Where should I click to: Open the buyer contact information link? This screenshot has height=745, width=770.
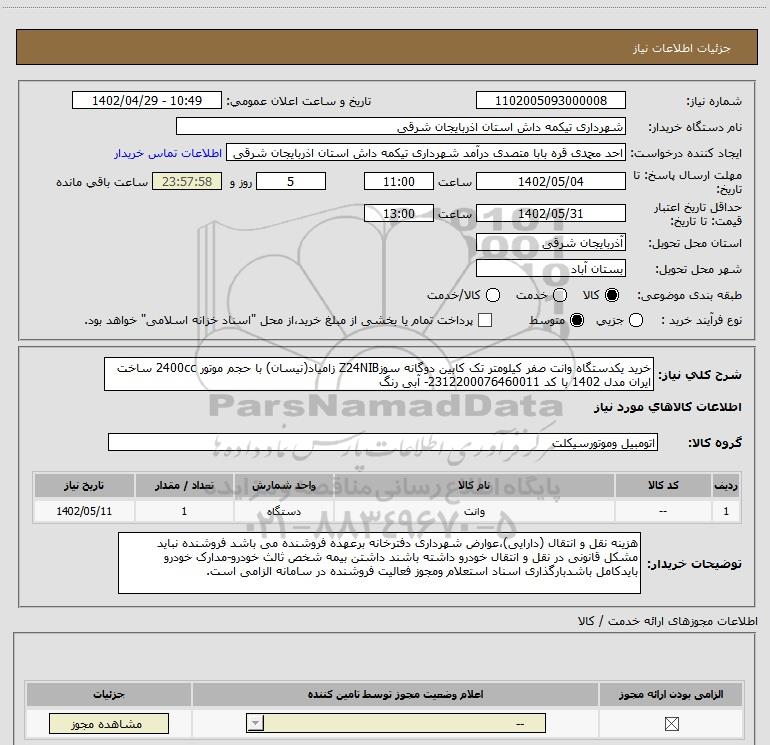click(168, 154)
